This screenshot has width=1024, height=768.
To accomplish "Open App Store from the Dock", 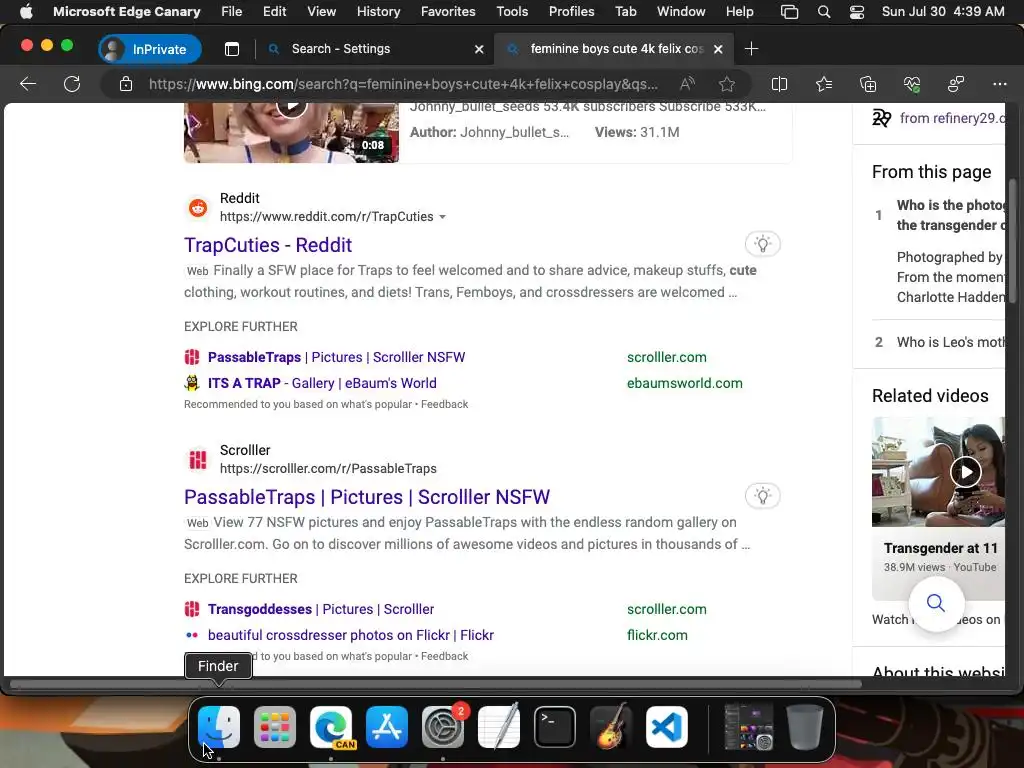I will [387, 727].
